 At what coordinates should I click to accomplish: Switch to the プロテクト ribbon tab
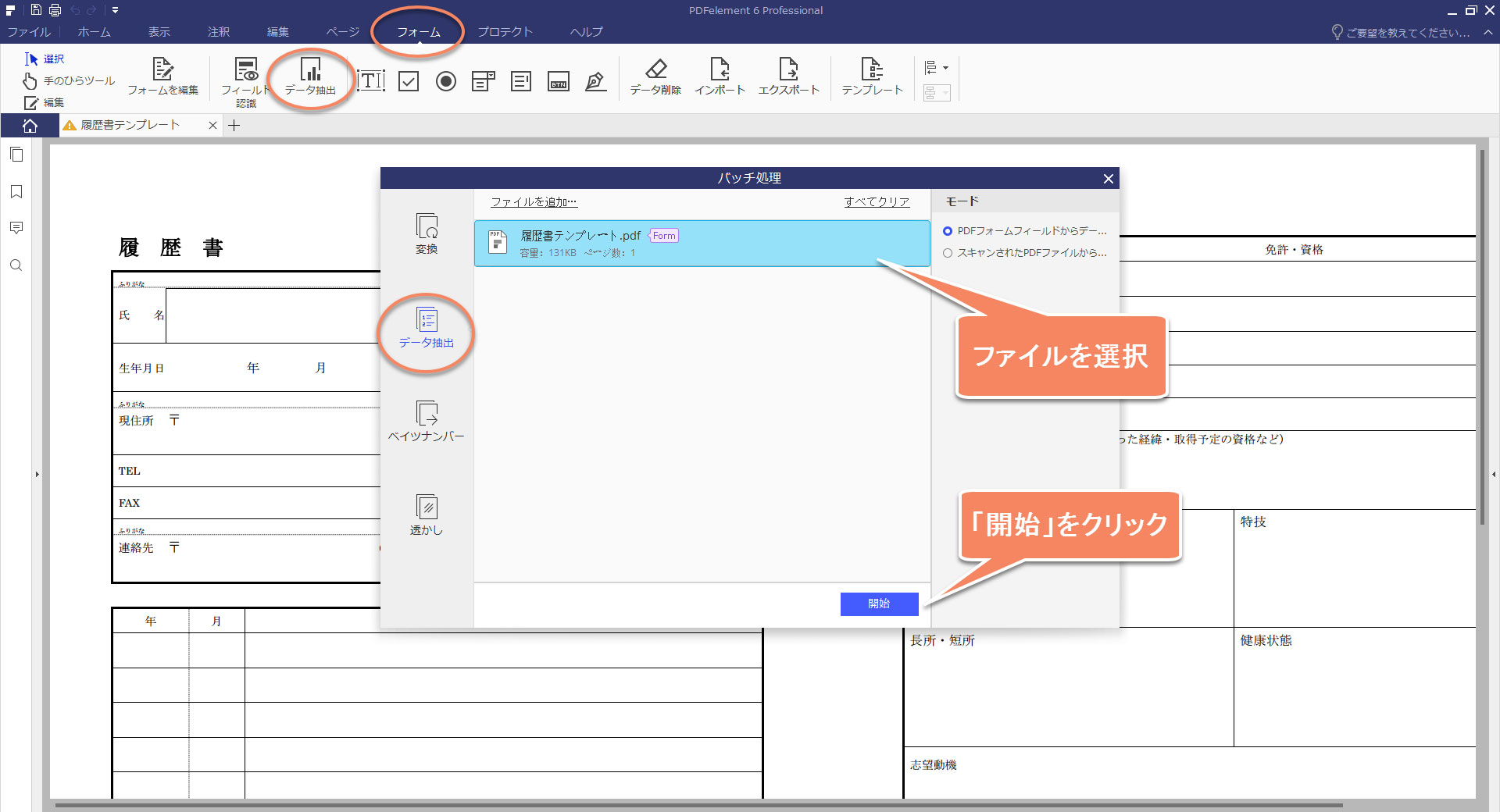point(505,32)
